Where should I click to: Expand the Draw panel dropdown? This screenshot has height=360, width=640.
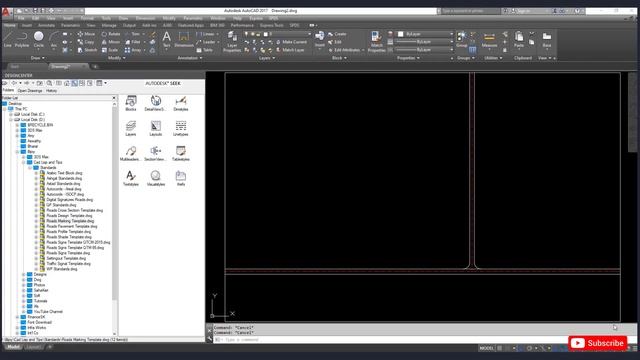coord(38,58)
